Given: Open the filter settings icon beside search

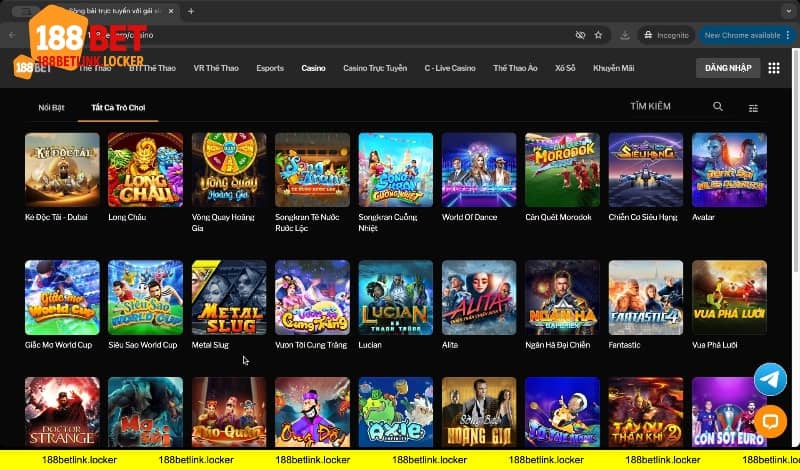Looking at the screenshot, I should 753,107.
